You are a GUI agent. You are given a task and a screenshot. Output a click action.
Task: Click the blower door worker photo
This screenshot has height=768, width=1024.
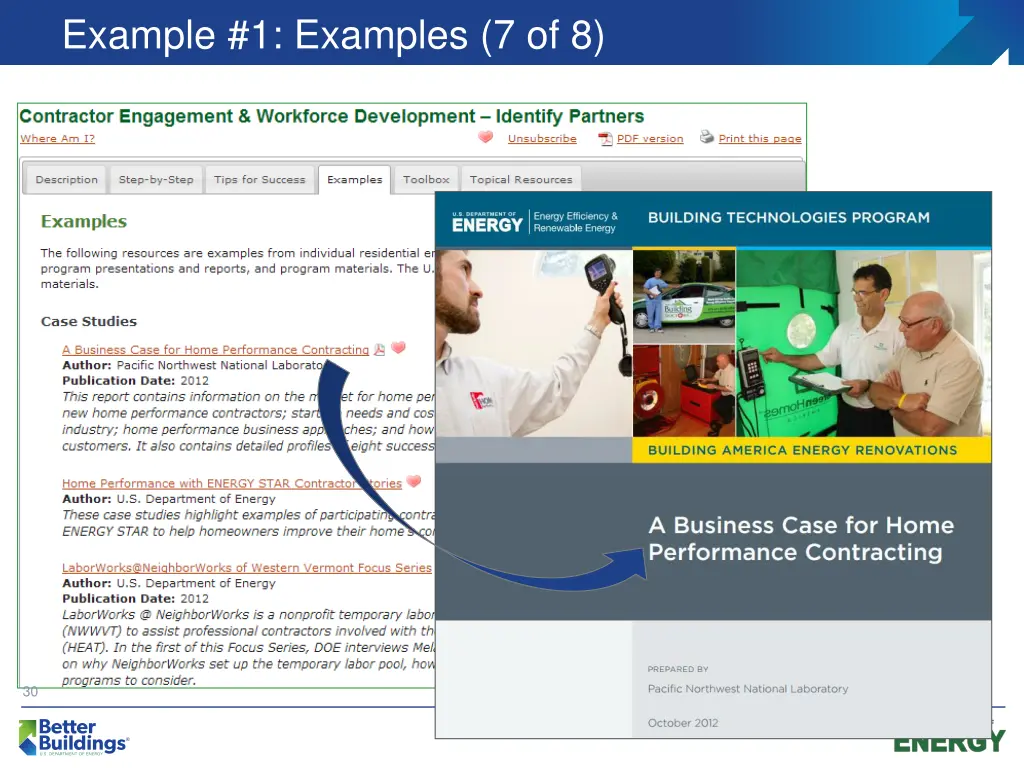[684, 391]
